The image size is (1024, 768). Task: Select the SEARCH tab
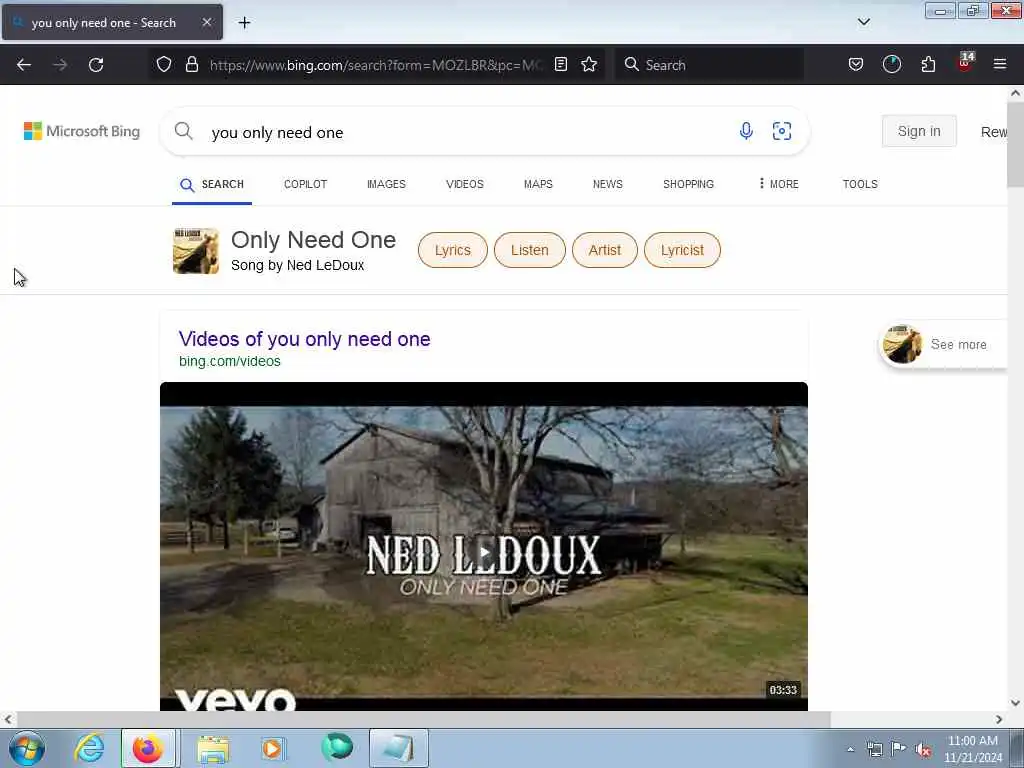click(212, 185)
